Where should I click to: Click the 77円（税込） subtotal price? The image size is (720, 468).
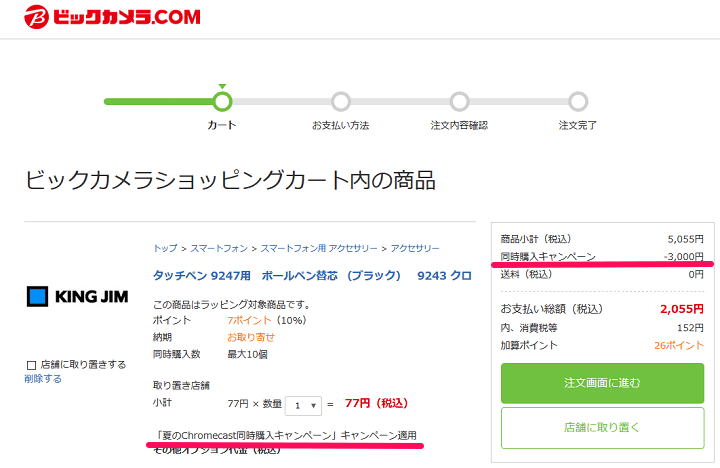[x=376, y=403]
